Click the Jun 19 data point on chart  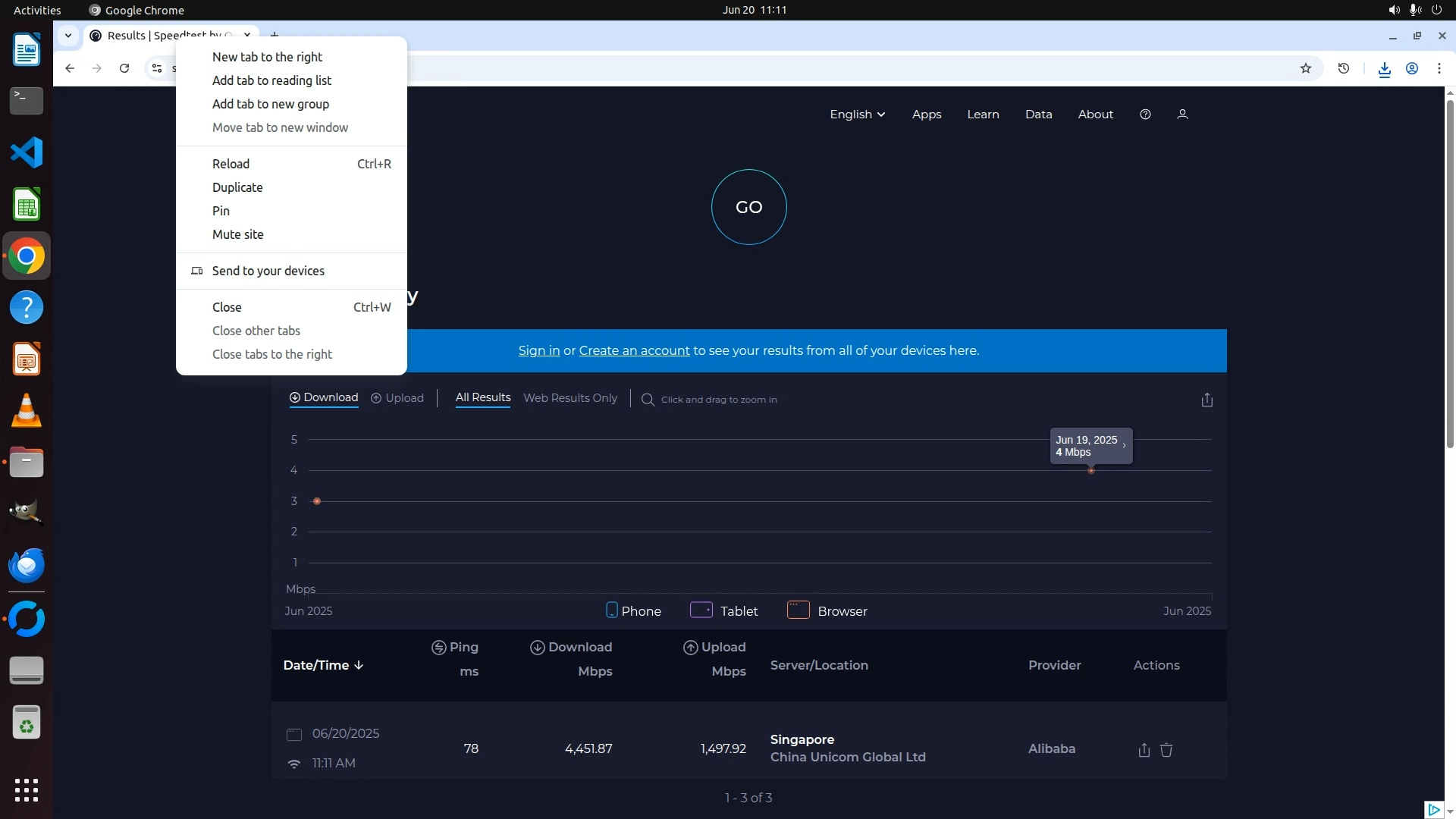coord(1090,471)
